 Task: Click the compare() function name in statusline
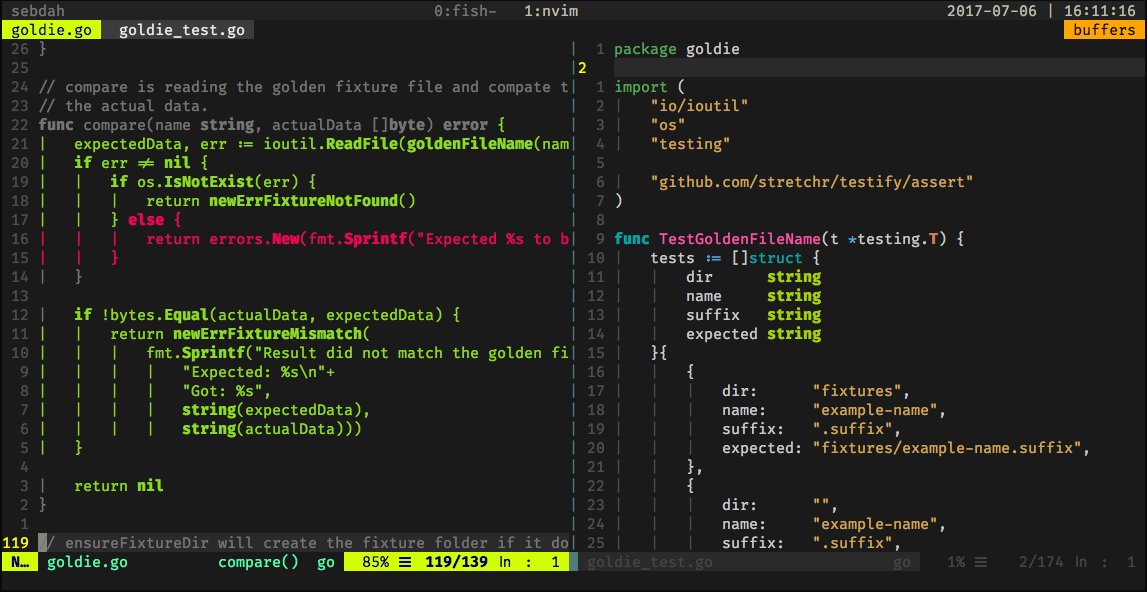pyautogui.click(x=258, y=562)
